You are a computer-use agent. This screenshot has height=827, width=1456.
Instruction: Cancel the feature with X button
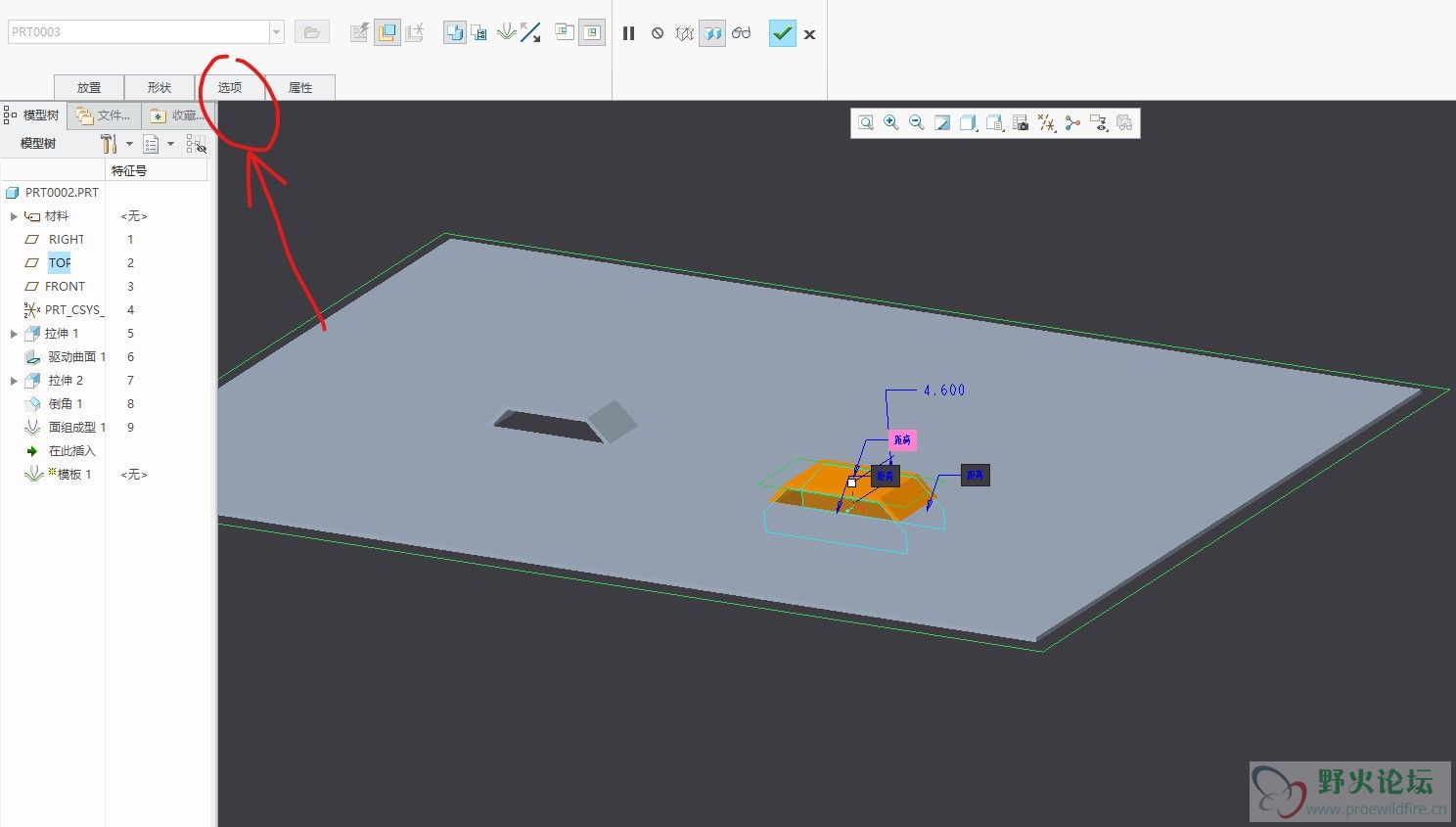[x=809, y=34]
